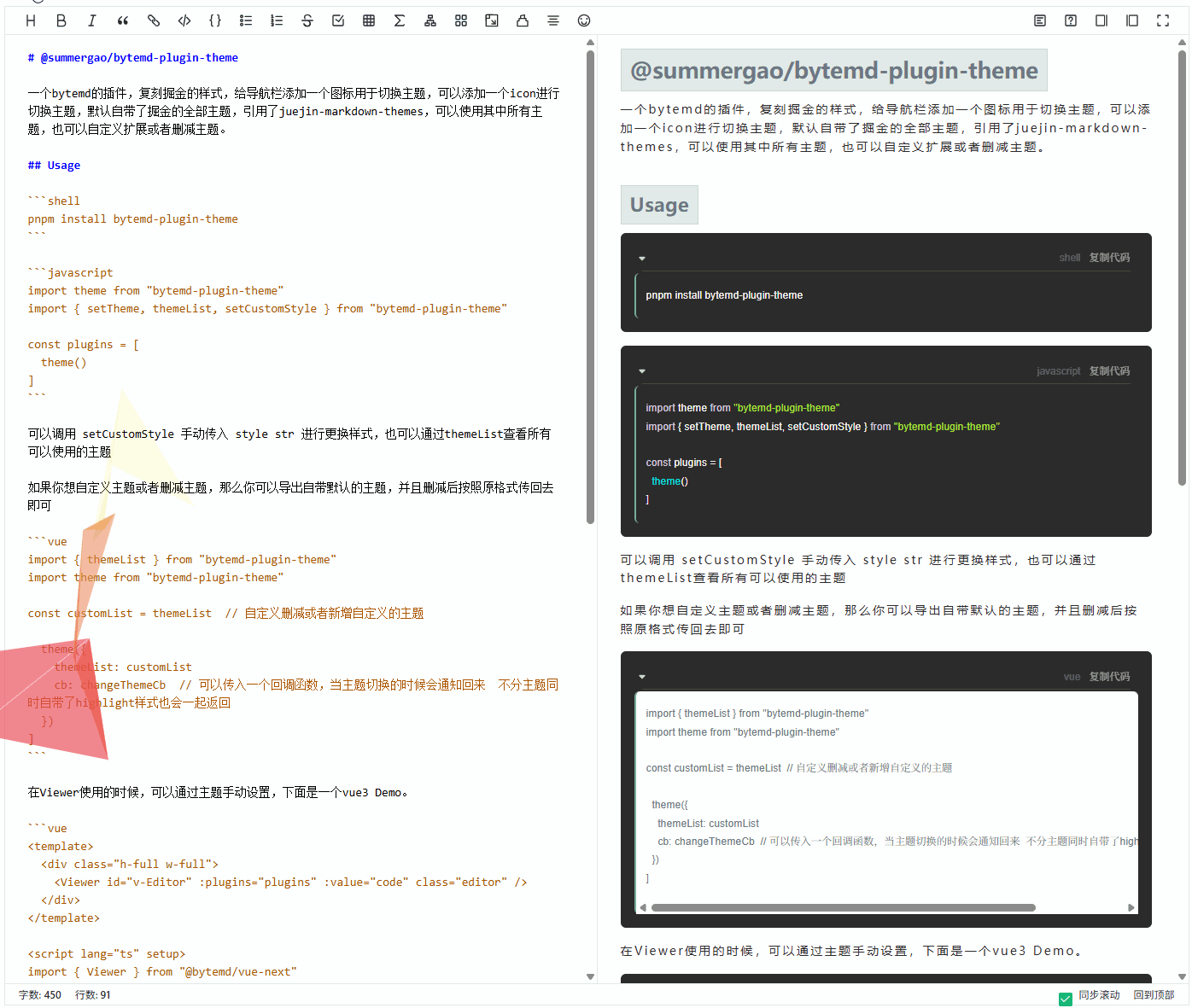Open the help panel question-mark icon

(x=1071, y=20)
